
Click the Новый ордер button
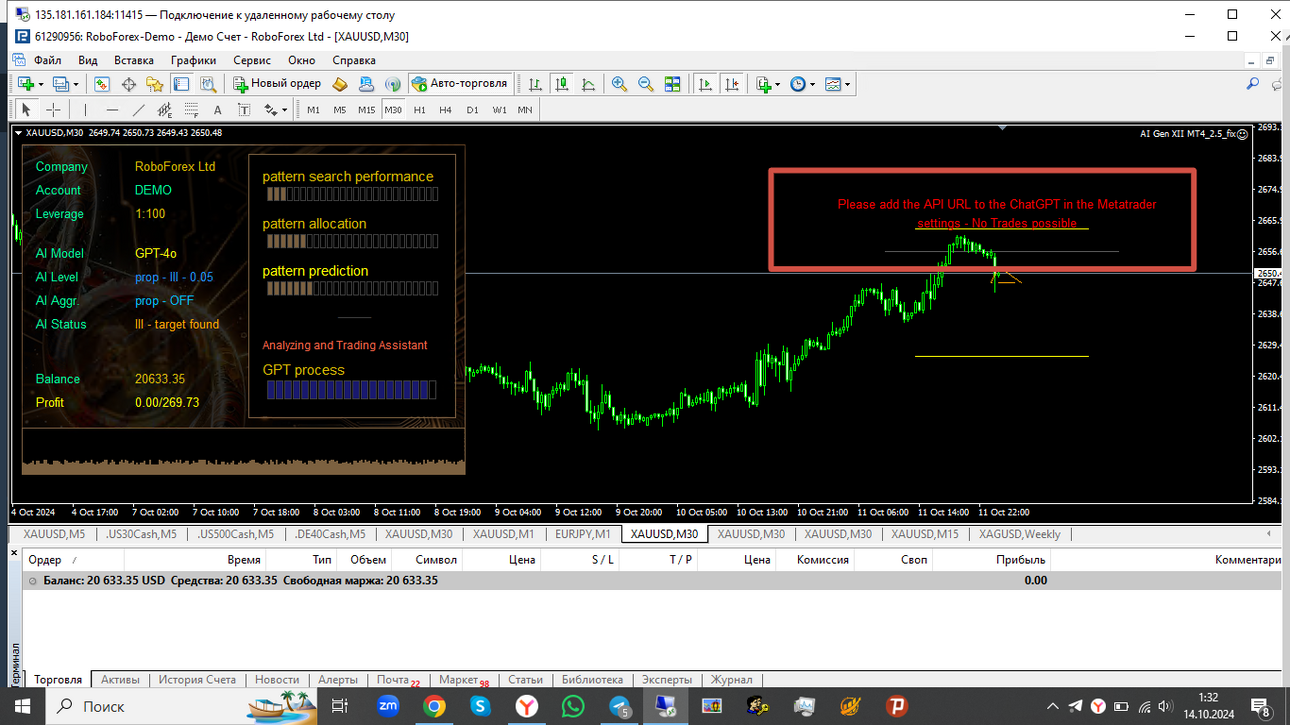pyautogui.click(x=278, y=84)
